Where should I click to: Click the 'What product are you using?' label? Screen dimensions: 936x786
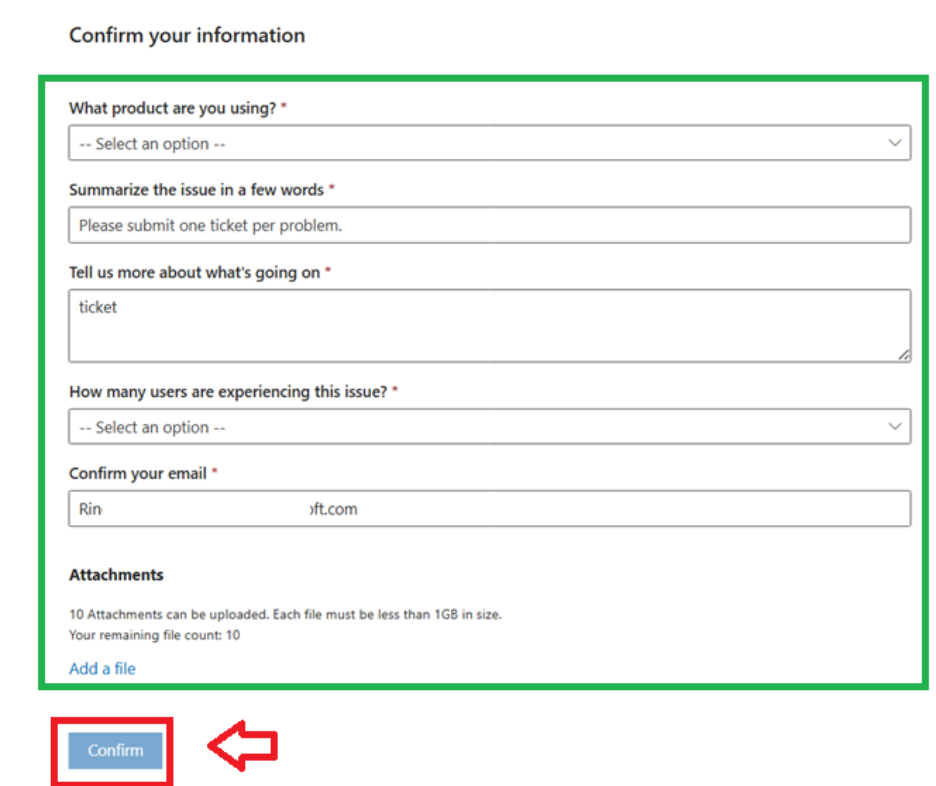pyautogui.click(x=173, y=108)
